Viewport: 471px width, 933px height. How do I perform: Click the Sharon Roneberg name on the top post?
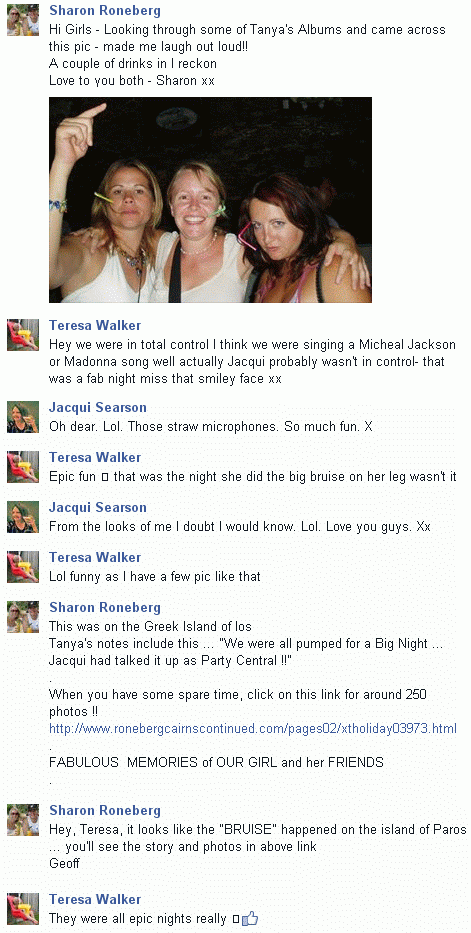(x=105, y=11)
